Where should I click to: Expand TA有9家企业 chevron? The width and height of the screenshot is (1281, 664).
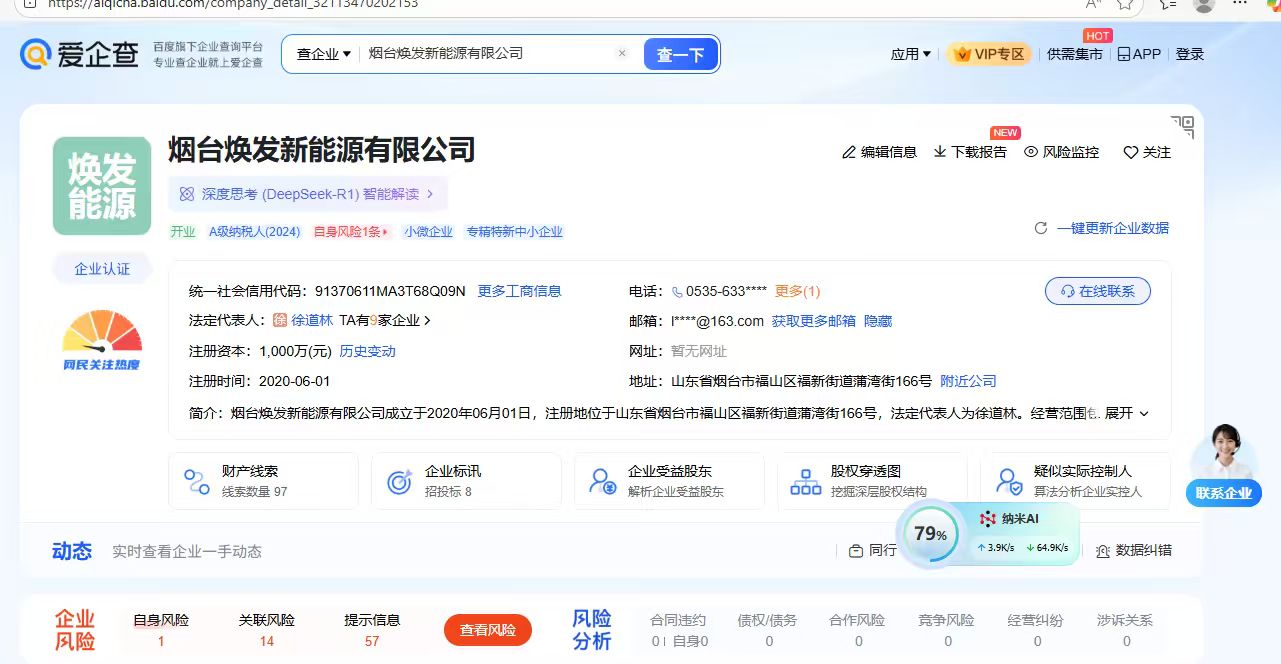click(x=427, y=321)
